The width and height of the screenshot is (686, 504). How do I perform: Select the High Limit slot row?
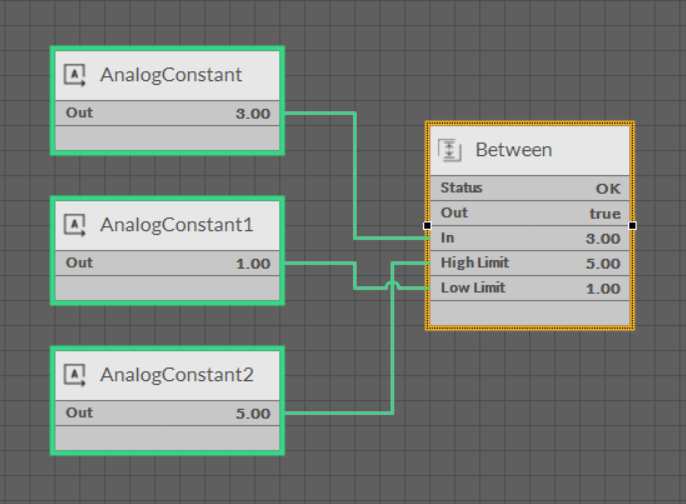click(530, 263)
